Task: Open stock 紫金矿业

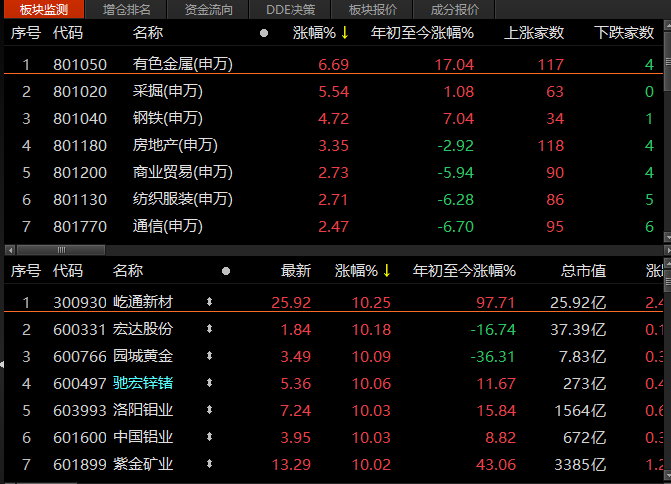Action: pos(143,464)
